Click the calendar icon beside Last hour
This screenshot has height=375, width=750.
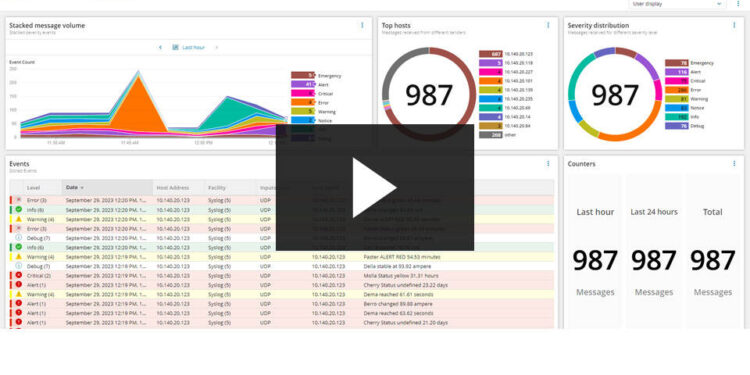pyautogui.click(x=176, y=47)
